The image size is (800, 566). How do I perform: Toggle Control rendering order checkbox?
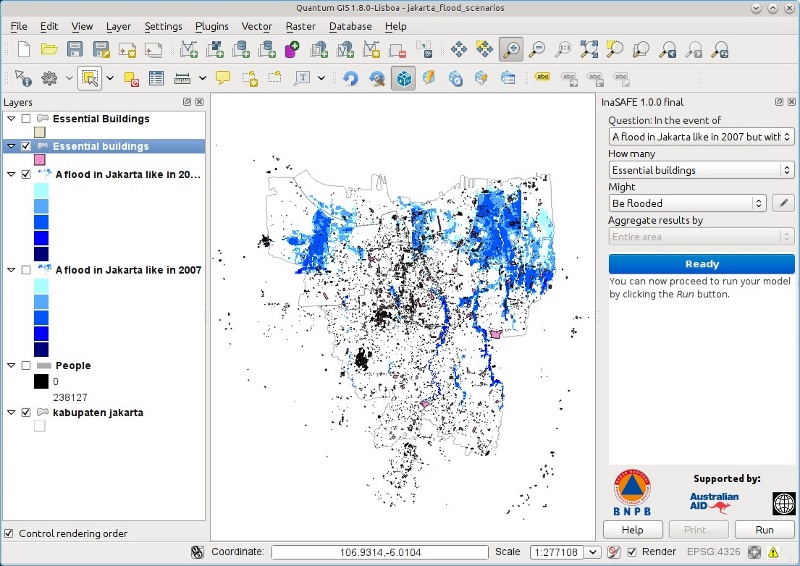9,533
